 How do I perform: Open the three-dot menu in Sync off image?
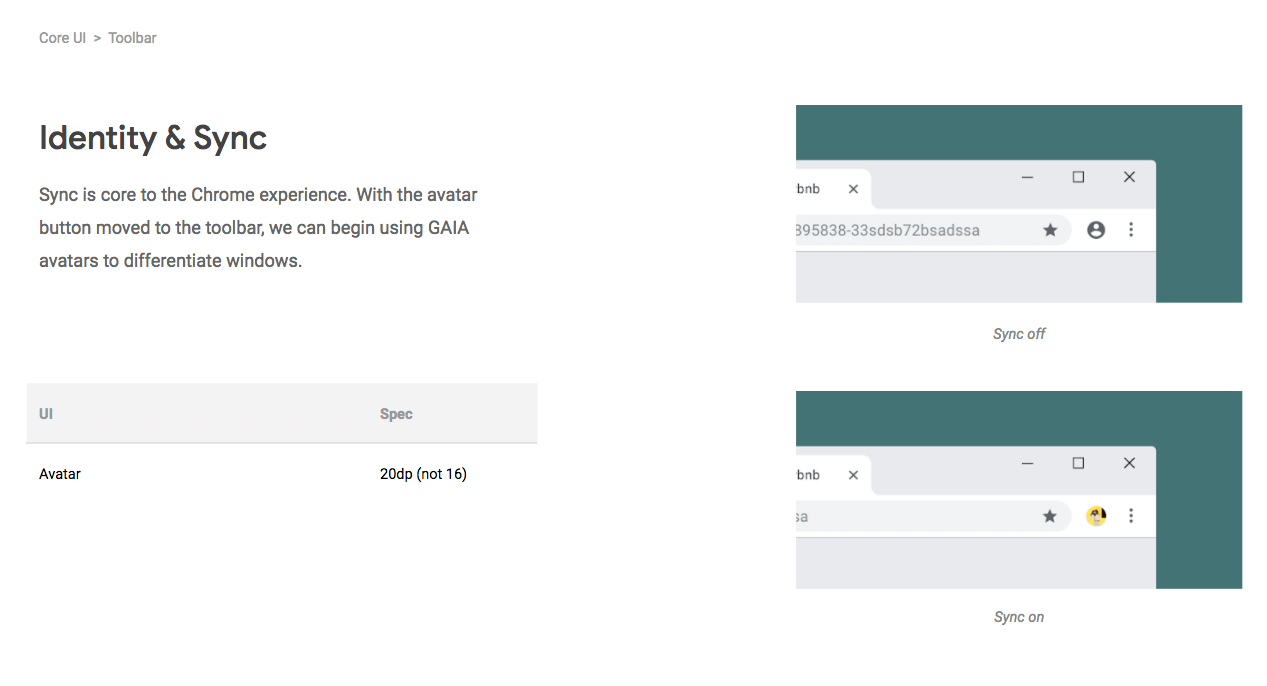click(x=1131, y=230)
